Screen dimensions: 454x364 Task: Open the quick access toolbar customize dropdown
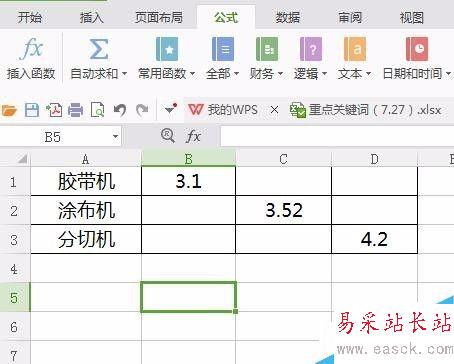170,109
